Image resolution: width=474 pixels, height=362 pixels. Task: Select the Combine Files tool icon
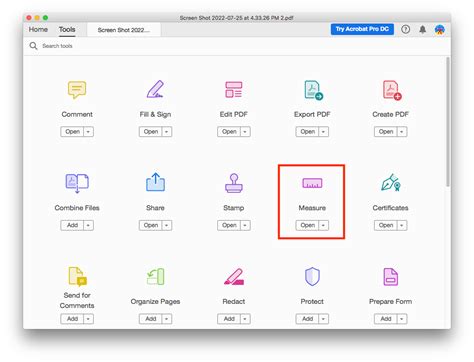coord(77,183)
